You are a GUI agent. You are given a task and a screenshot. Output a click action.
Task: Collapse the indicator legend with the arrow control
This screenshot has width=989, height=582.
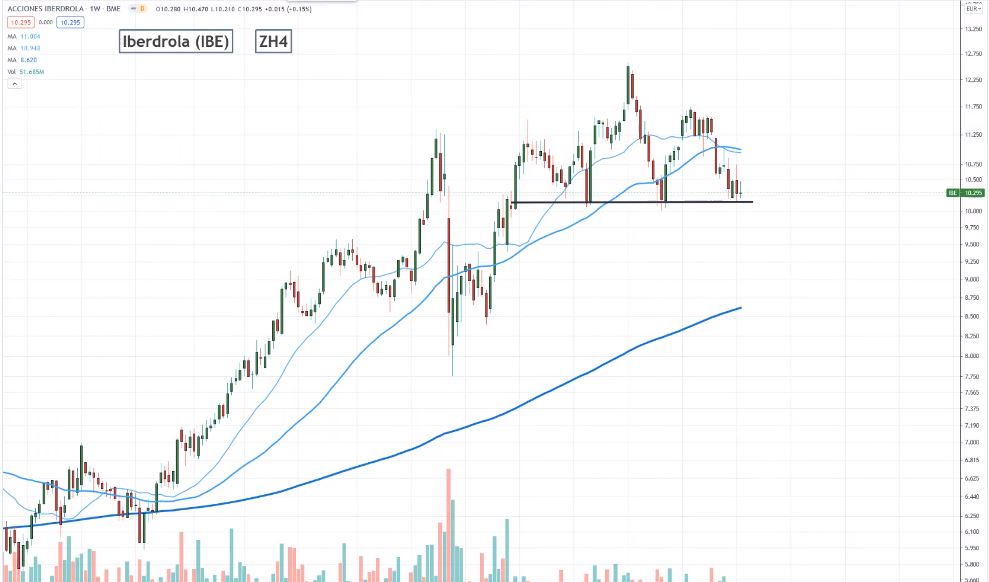click(x=14, y=83)
